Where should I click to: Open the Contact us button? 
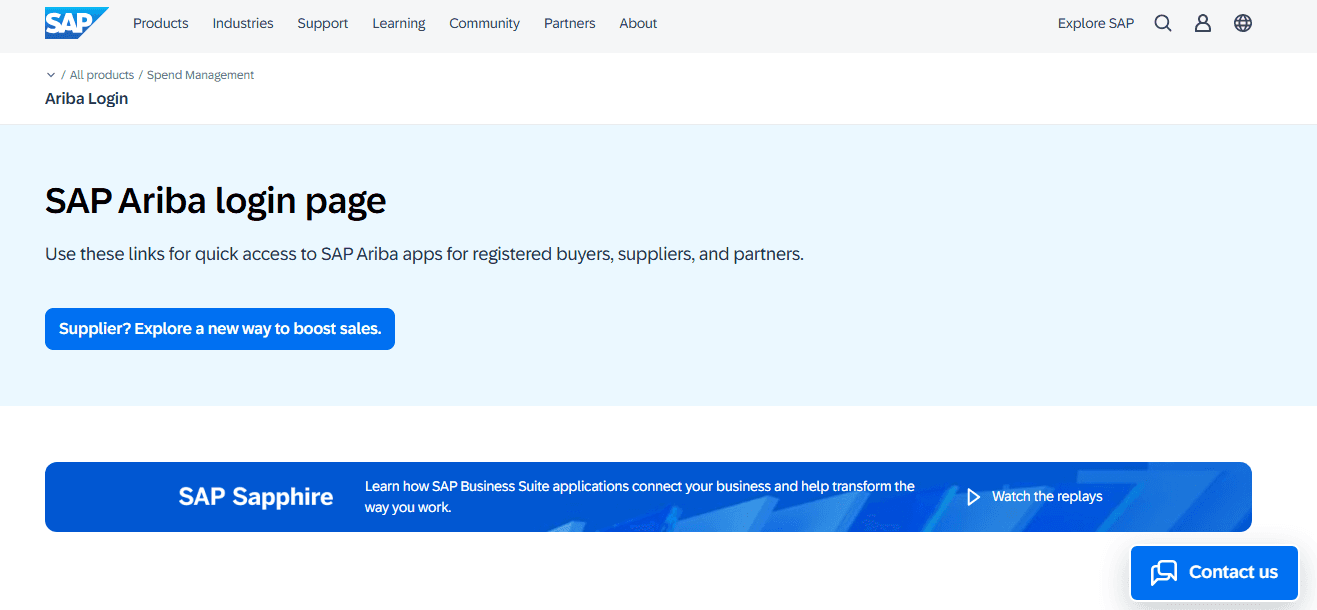[1215, 573]
